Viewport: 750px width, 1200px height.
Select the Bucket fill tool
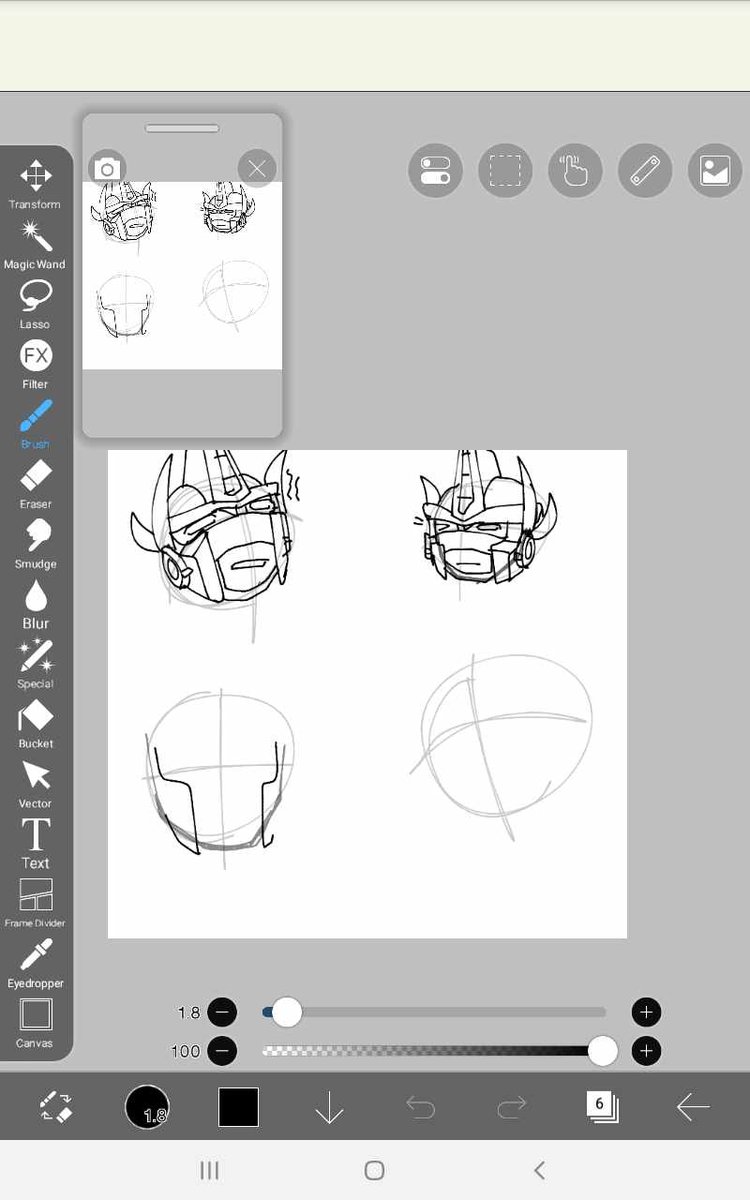pos(35,724)
